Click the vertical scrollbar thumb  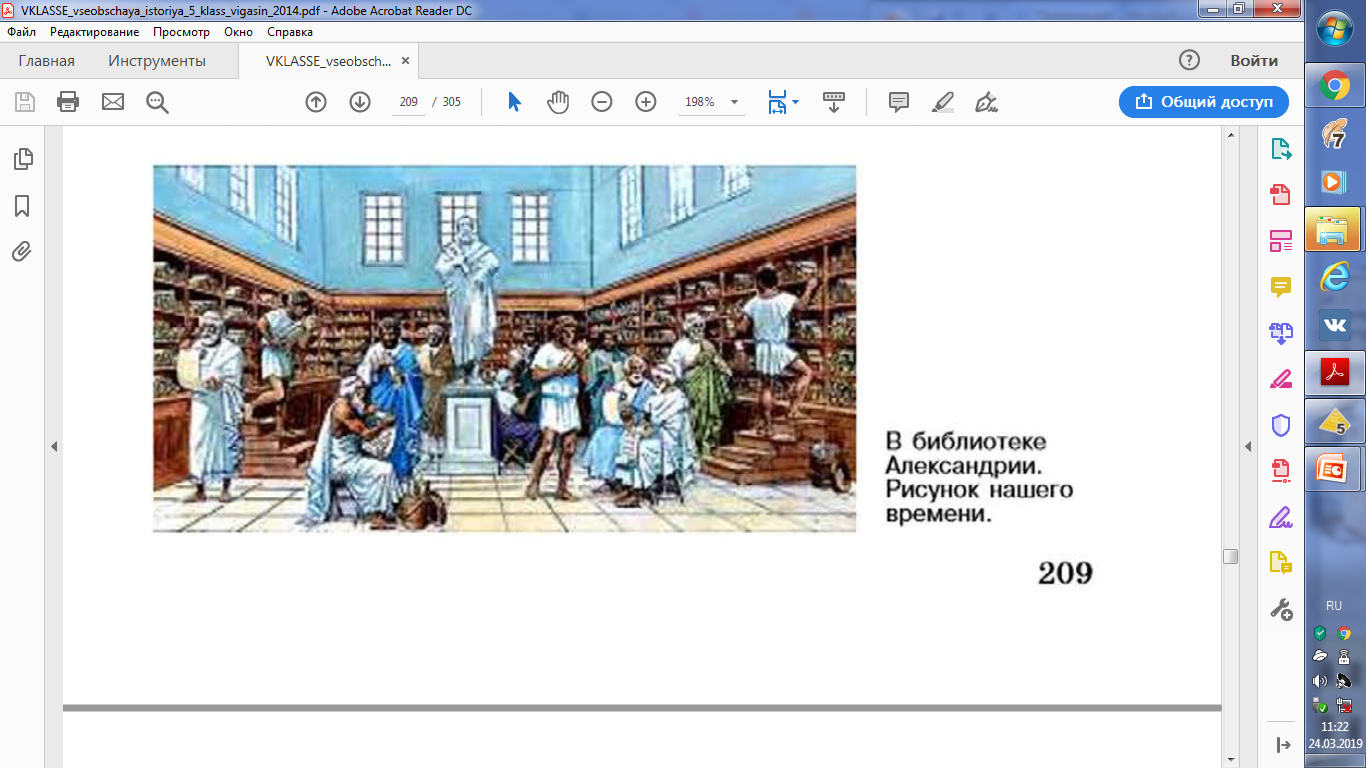click(x=1231, y=556)
